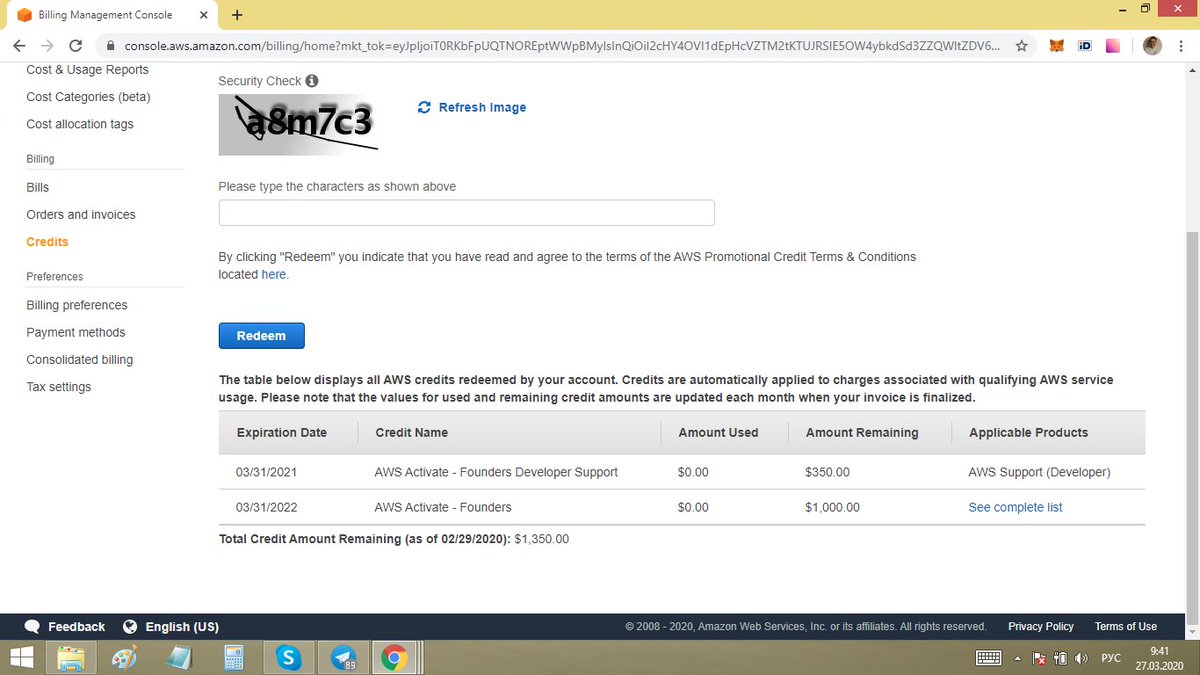Image resolution: width=1200 pixels, height=675 pixels.
Task: Click the Refresh Image link
Action: [x=482, y=107]
